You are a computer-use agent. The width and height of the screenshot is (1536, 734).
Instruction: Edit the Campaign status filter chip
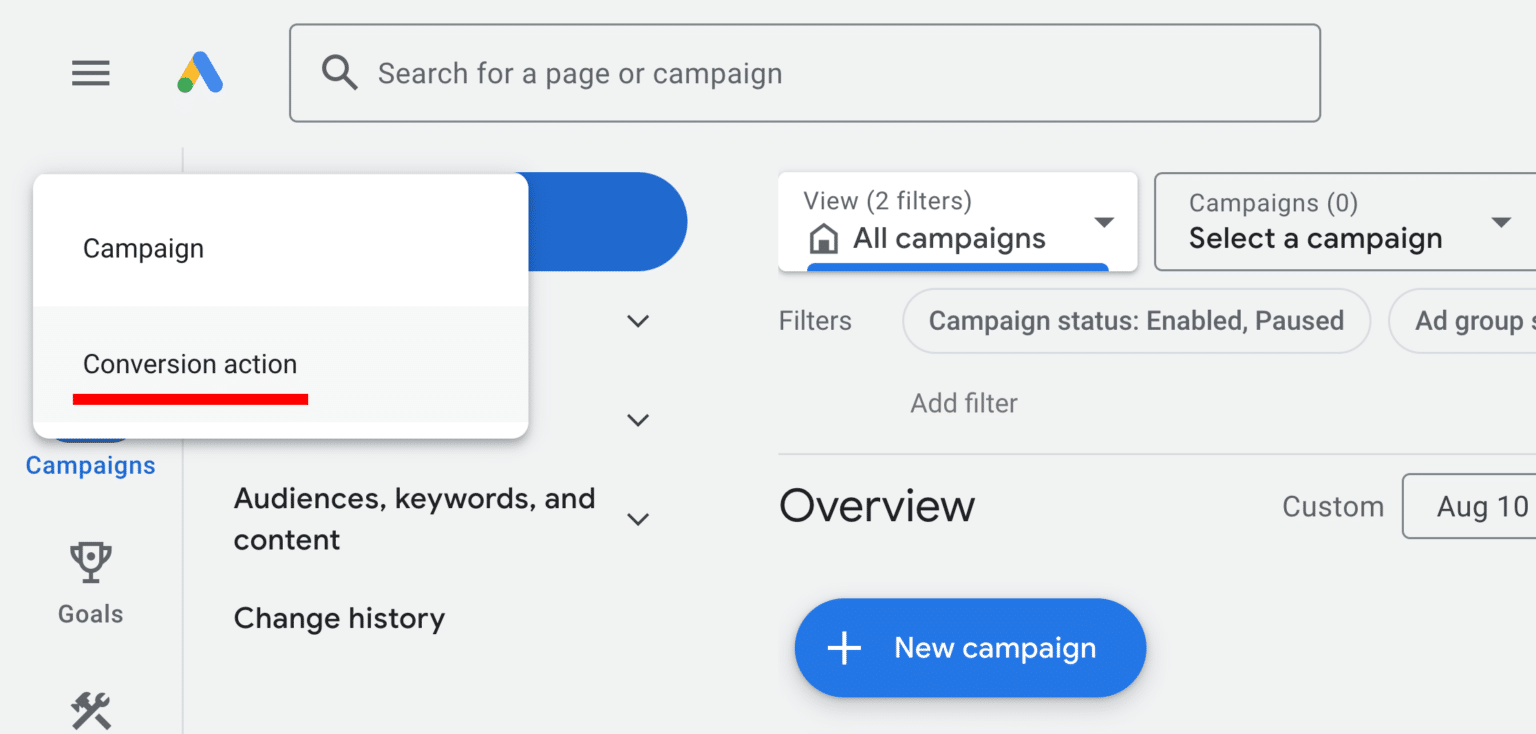pos(1136,320)
